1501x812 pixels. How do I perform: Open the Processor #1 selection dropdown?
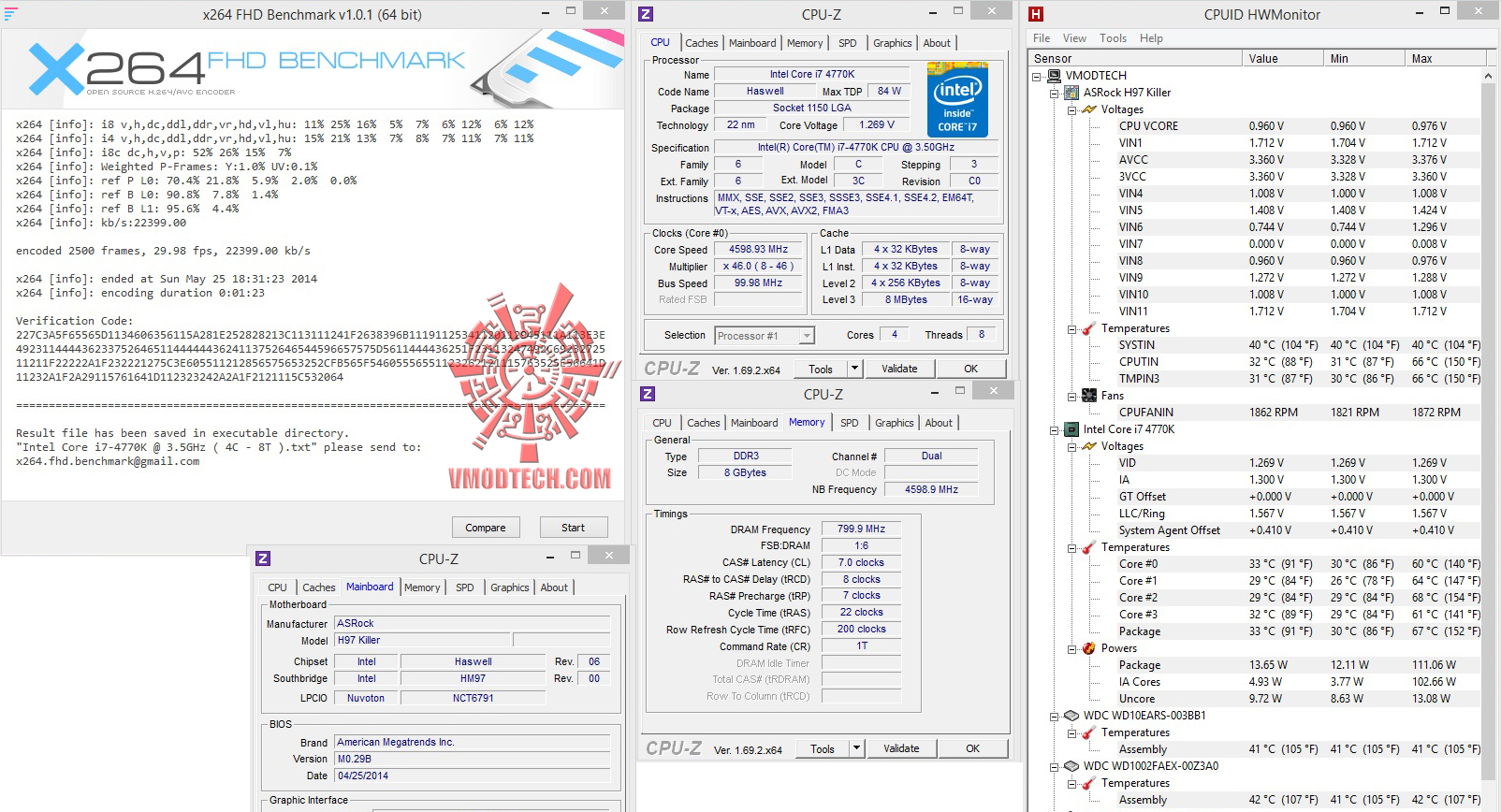pos(807,336)
